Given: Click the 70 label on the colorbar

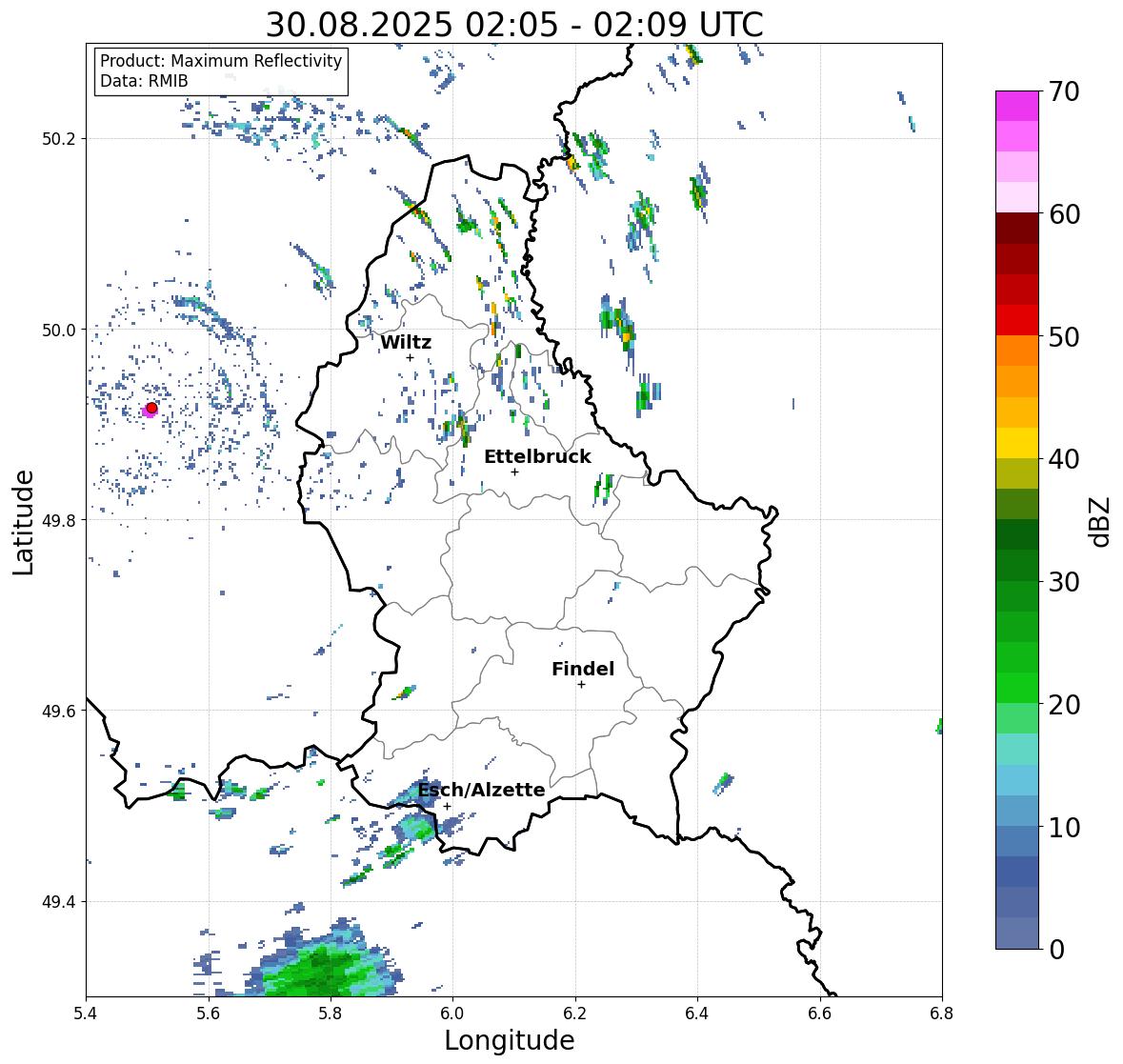Looking at the screenshot, I should point(1064,91).
